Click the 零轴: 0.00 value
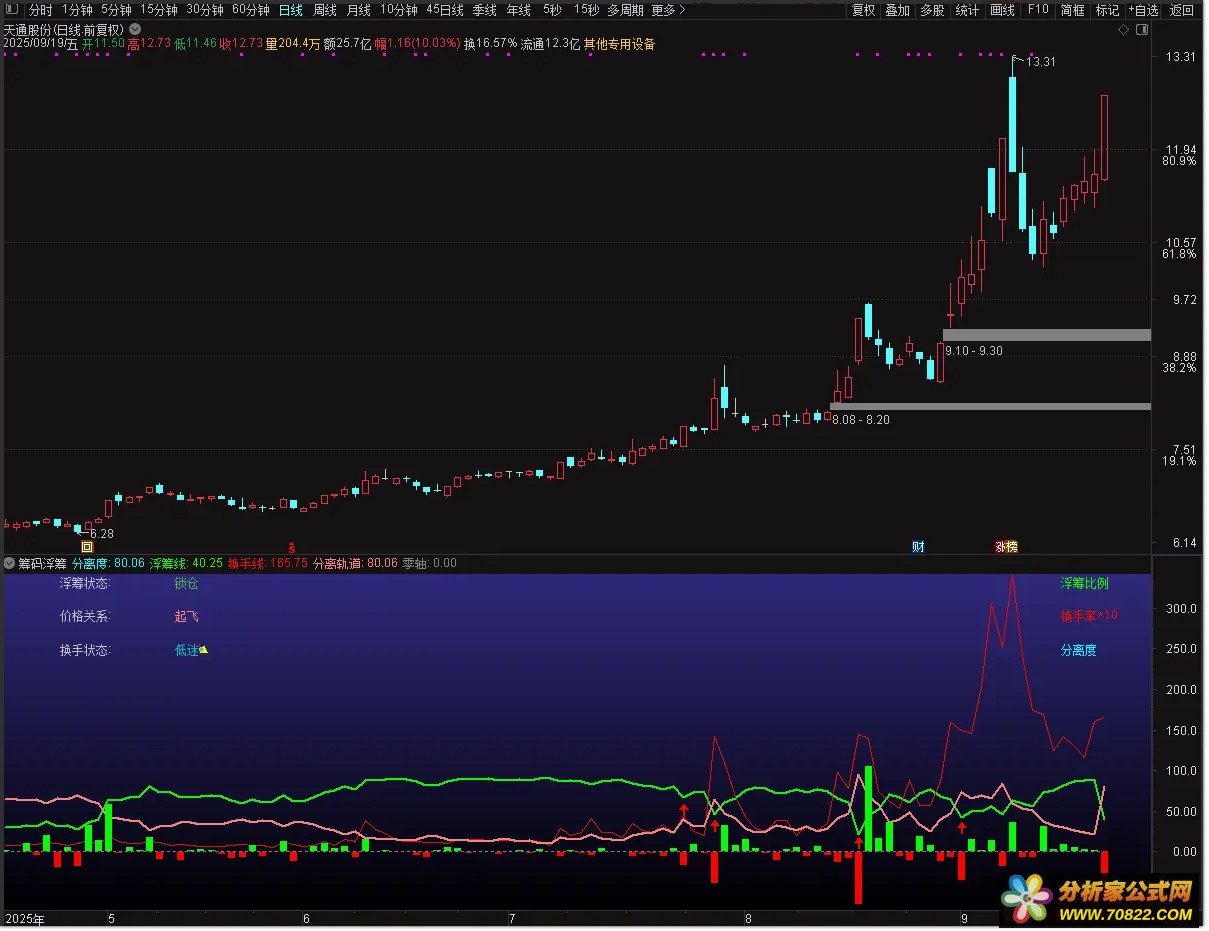 click(x=430, y=563)
